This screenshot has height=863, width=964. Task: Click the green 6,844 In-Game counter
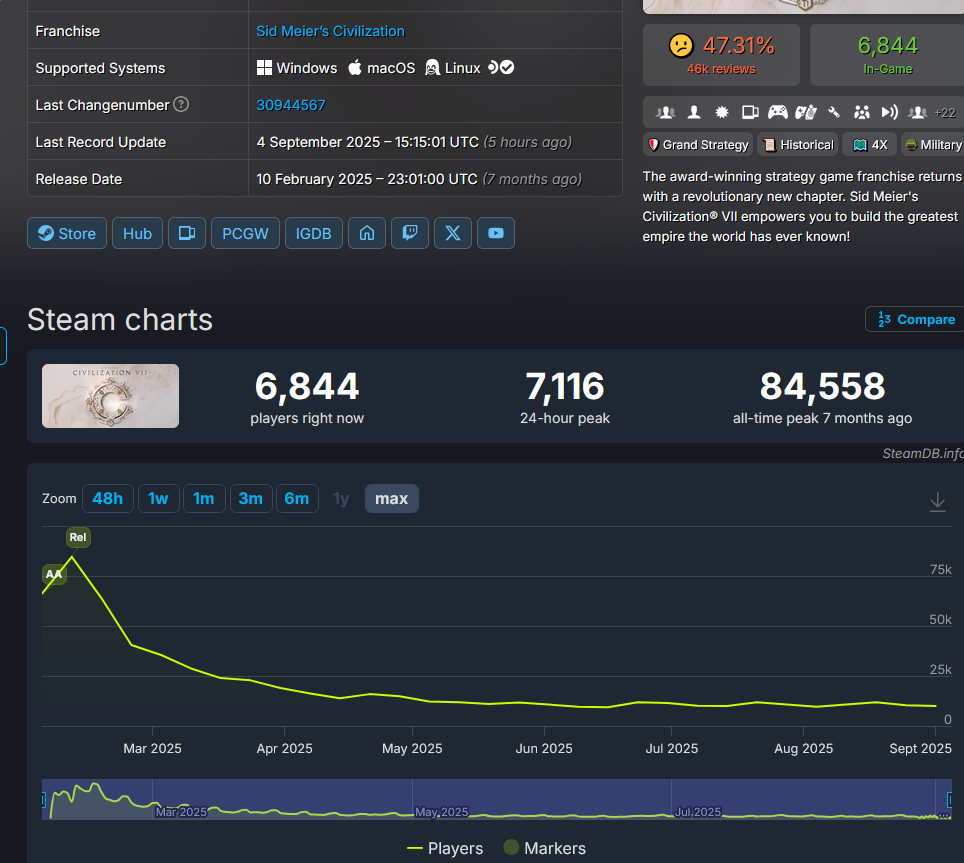[x=887, y=55]
